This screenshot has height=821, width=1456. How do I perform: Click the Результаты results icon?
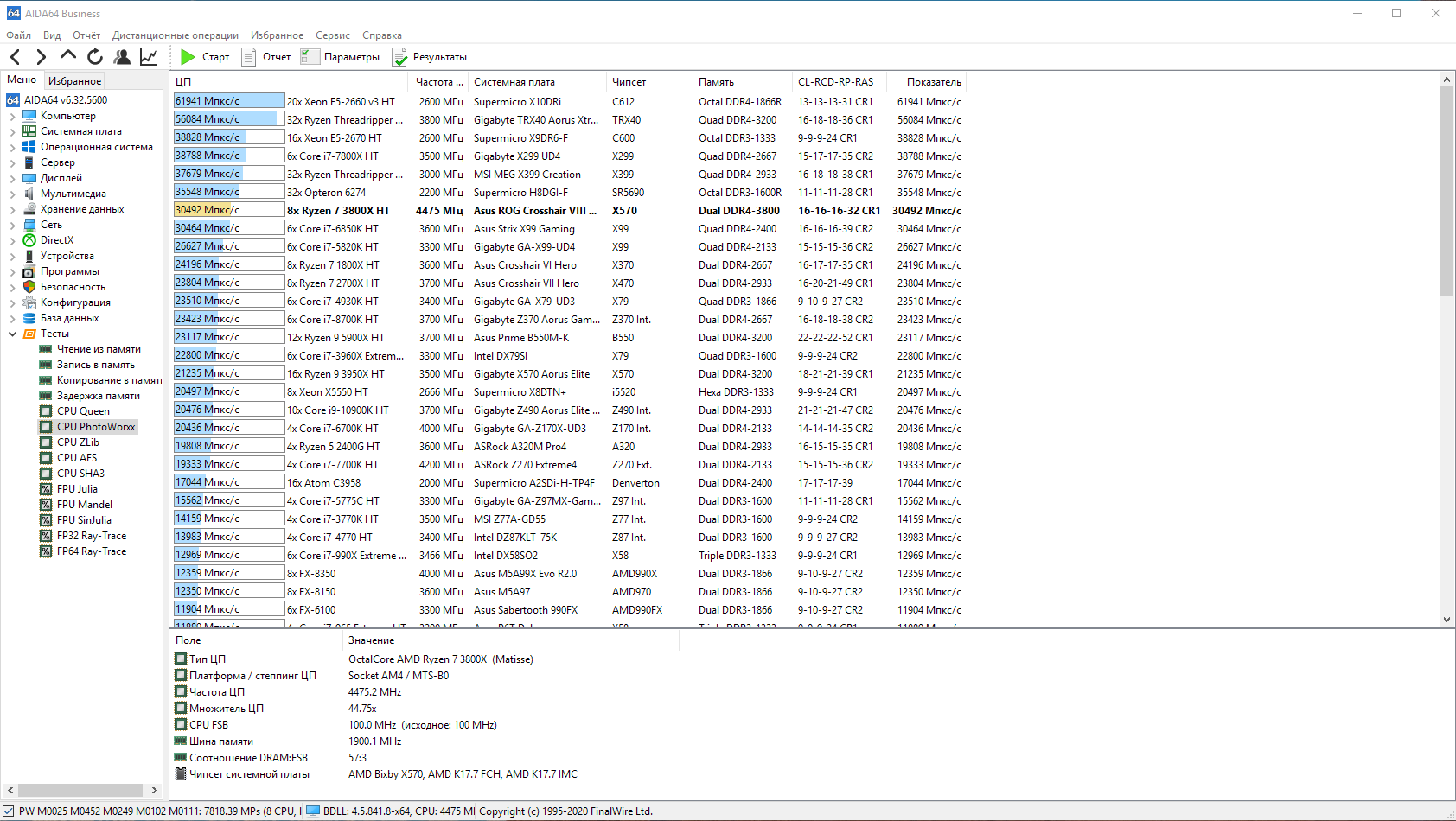click(399, 57)
